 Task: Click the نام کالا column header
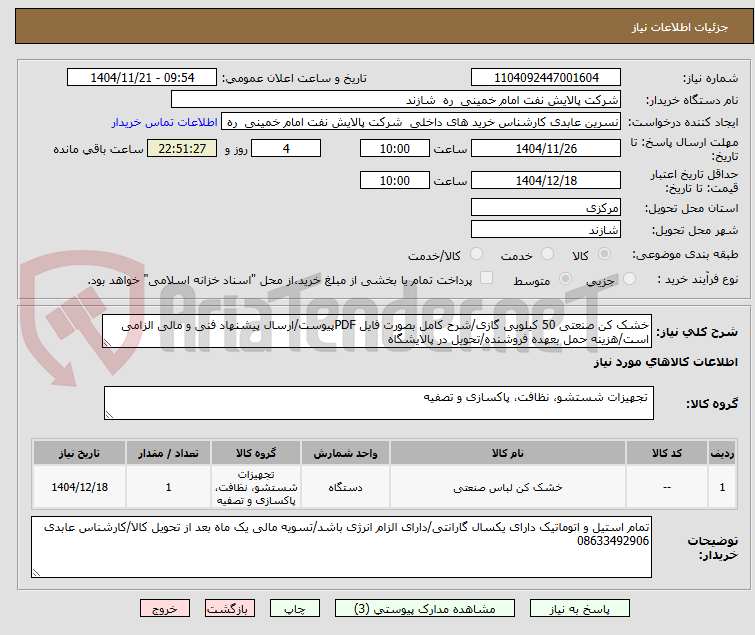[508, 453]
